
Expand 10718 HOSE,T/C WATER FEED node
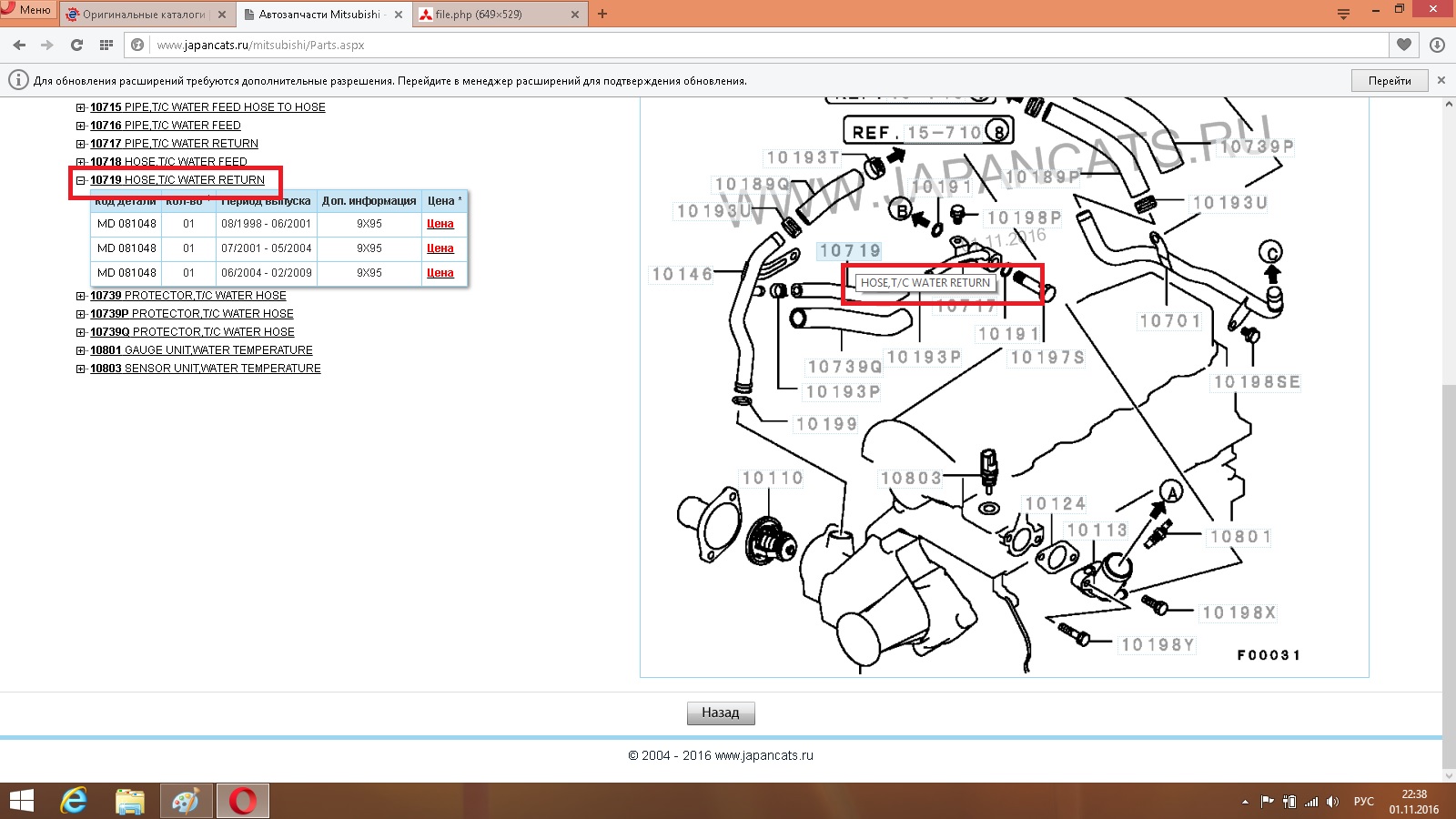click(81, 162)
